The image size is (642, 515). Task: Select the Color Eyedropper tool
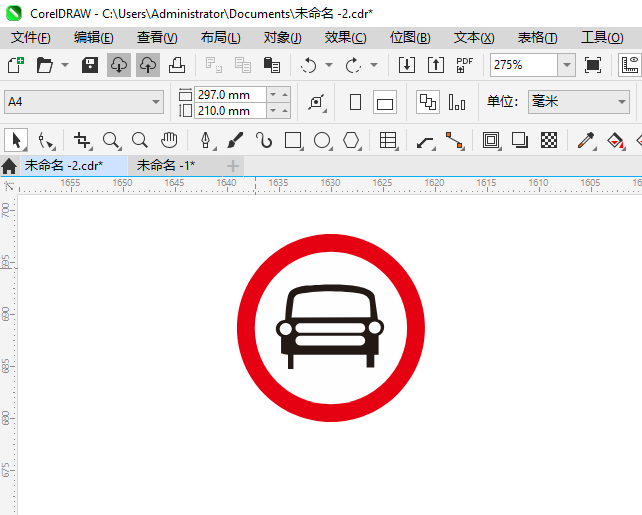coord(586,140)
